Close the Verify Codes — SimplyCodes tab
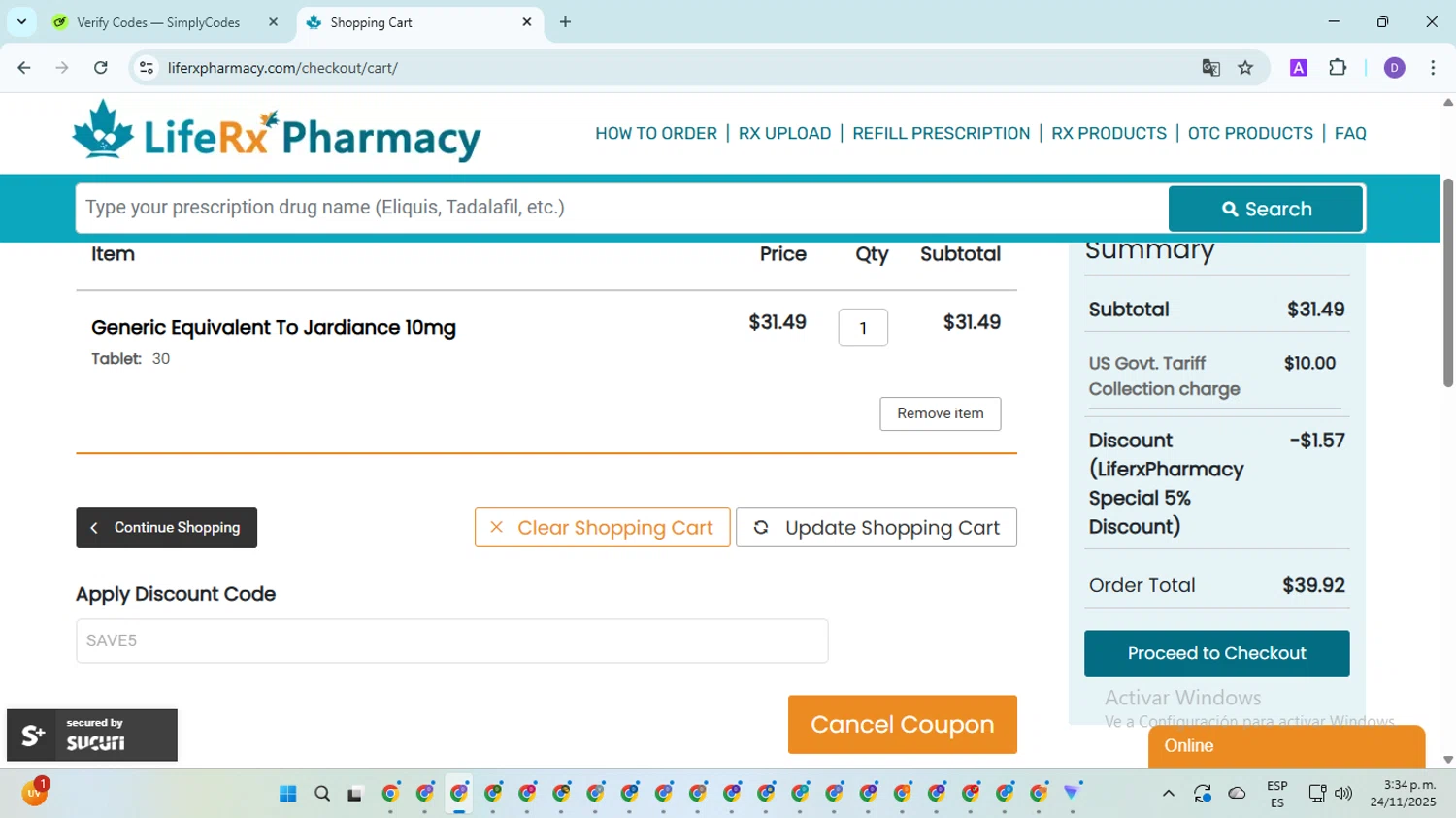The image size is (1456, 818). click(273, 22)
